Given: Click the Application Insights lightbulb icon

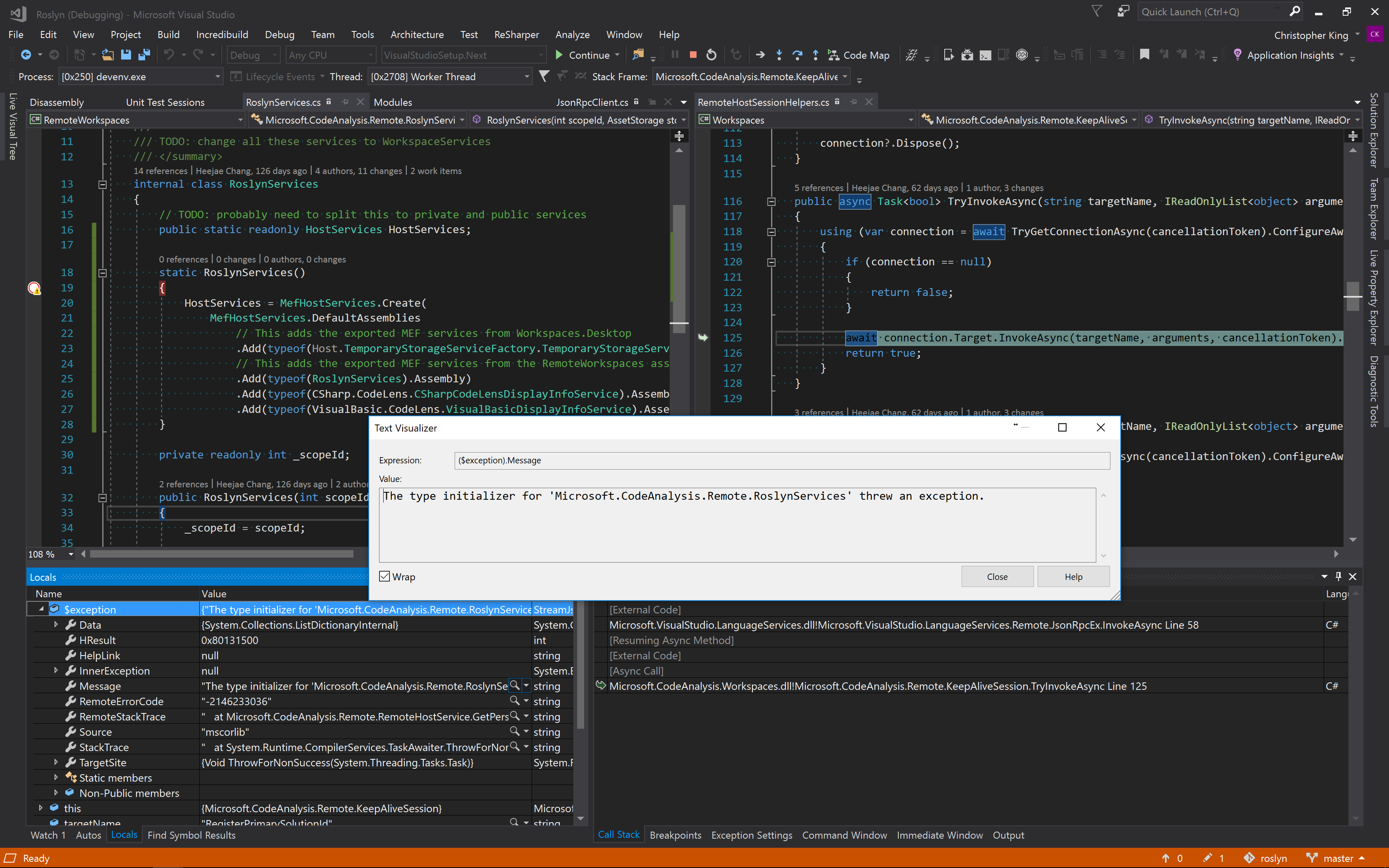Looking at the screenshot, I should (x=1239, y=55).
